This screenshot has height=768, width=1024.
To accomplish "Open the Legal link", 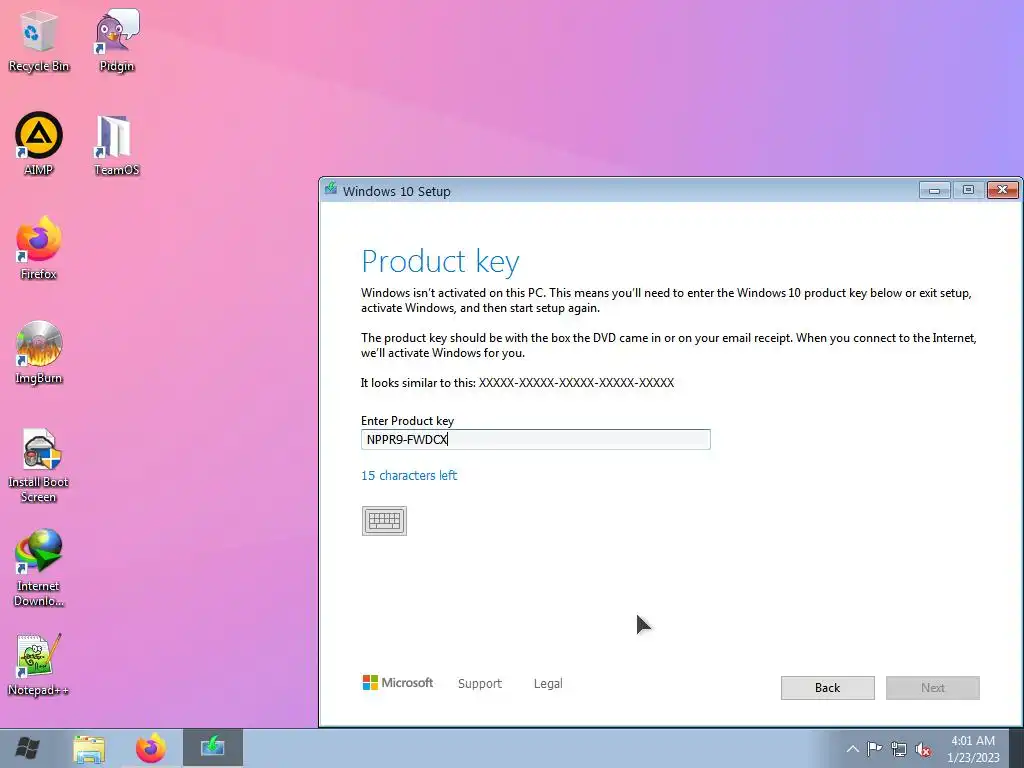I will coord(548,683).
